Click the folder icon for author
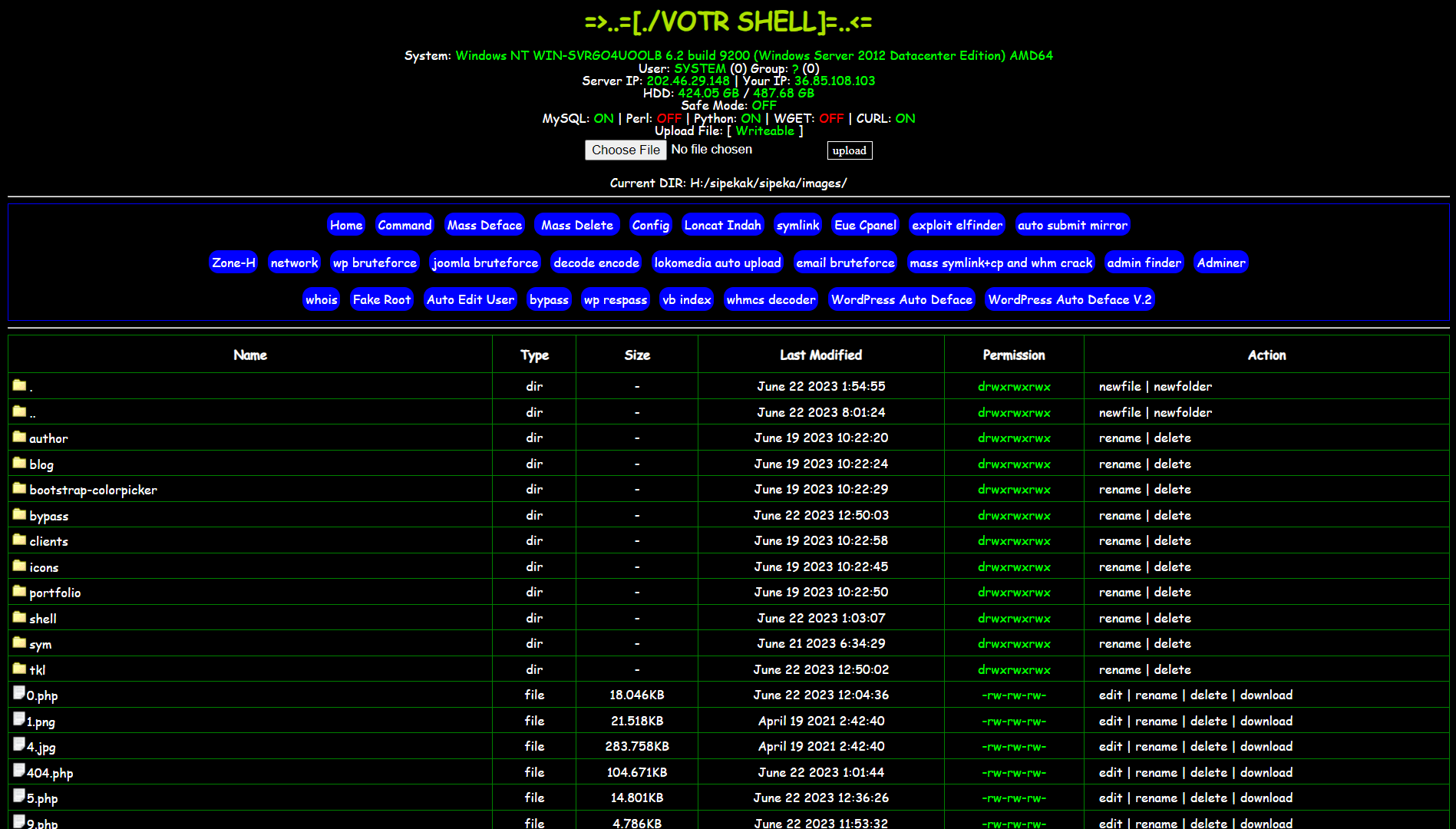Screen dimensions: 1456x829 click(x=19, y=437)
